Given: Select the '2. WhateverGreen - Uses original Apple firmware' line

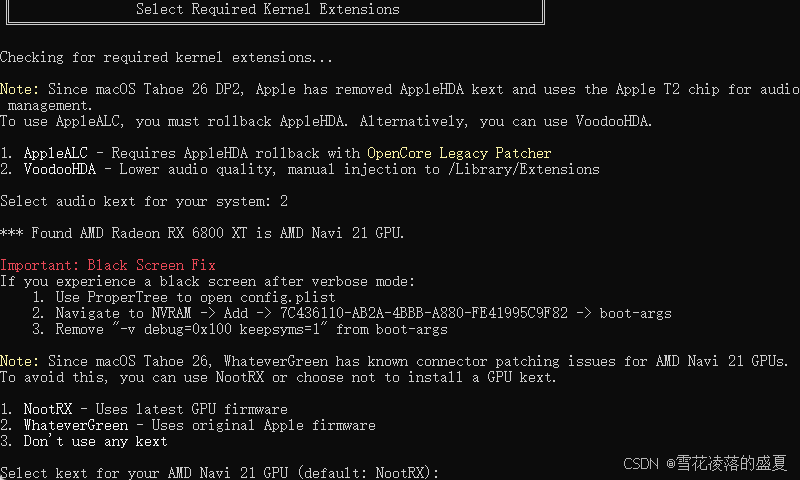Looking at the screenshot, I should coord(188,425).
